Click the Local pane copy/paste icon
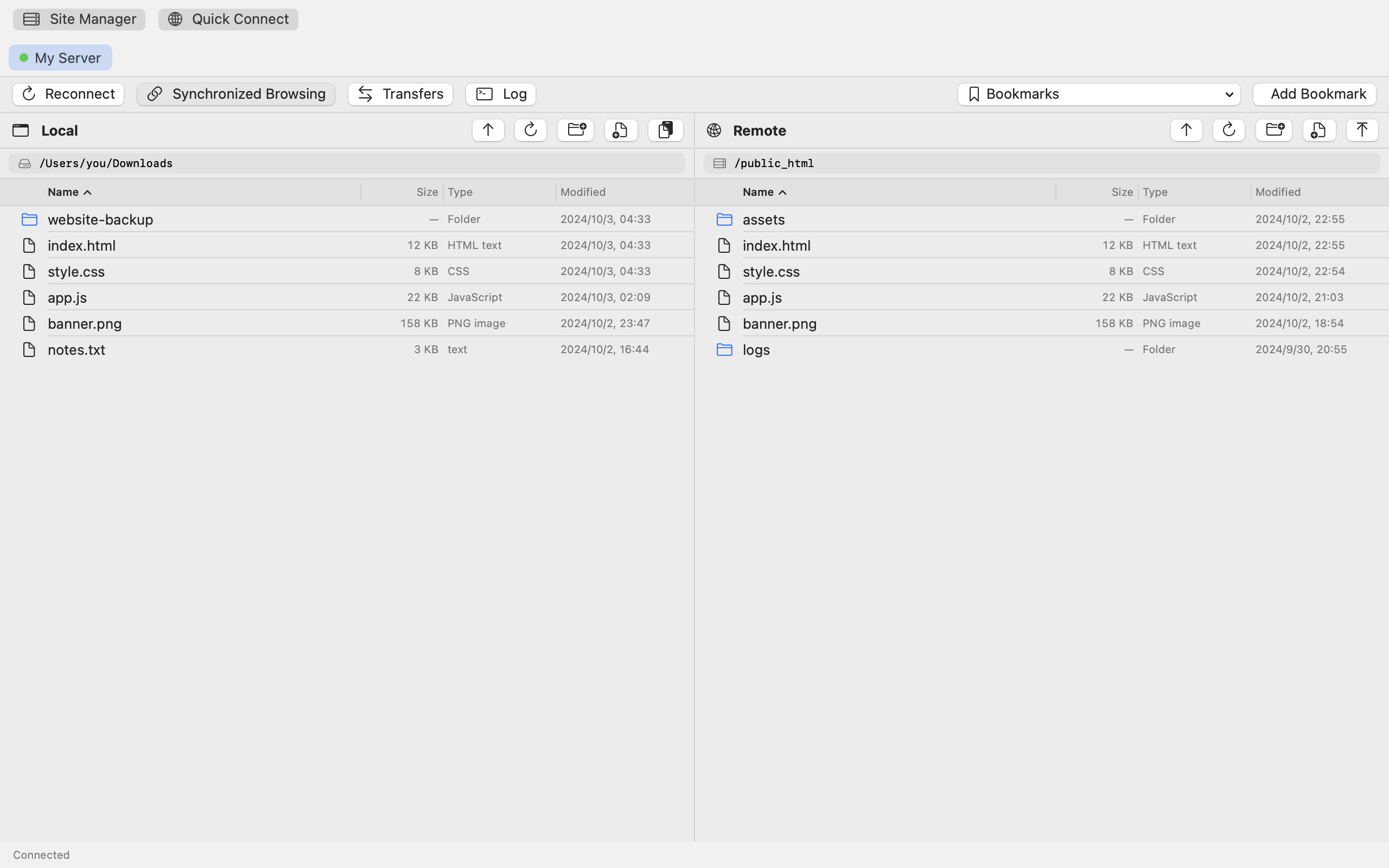 666,130
